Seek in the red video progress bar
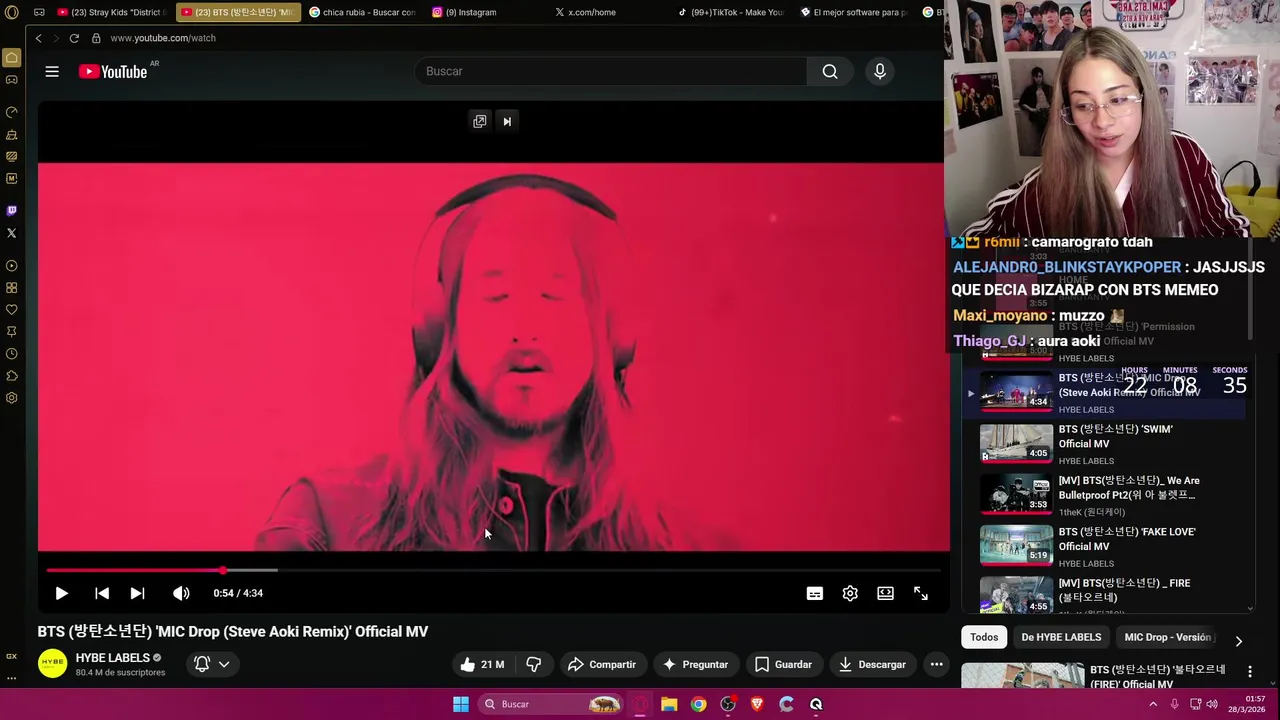Viewport: 1280px width, 720px height. [x=494, y=570]
